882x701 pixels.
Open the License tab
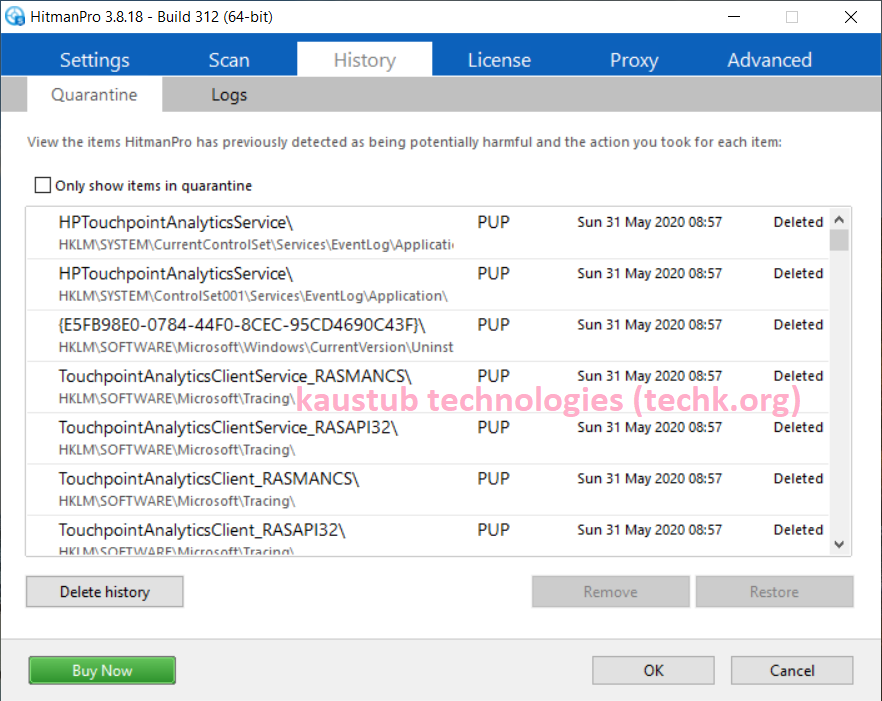pyautogui.click(x=500, y=60)
